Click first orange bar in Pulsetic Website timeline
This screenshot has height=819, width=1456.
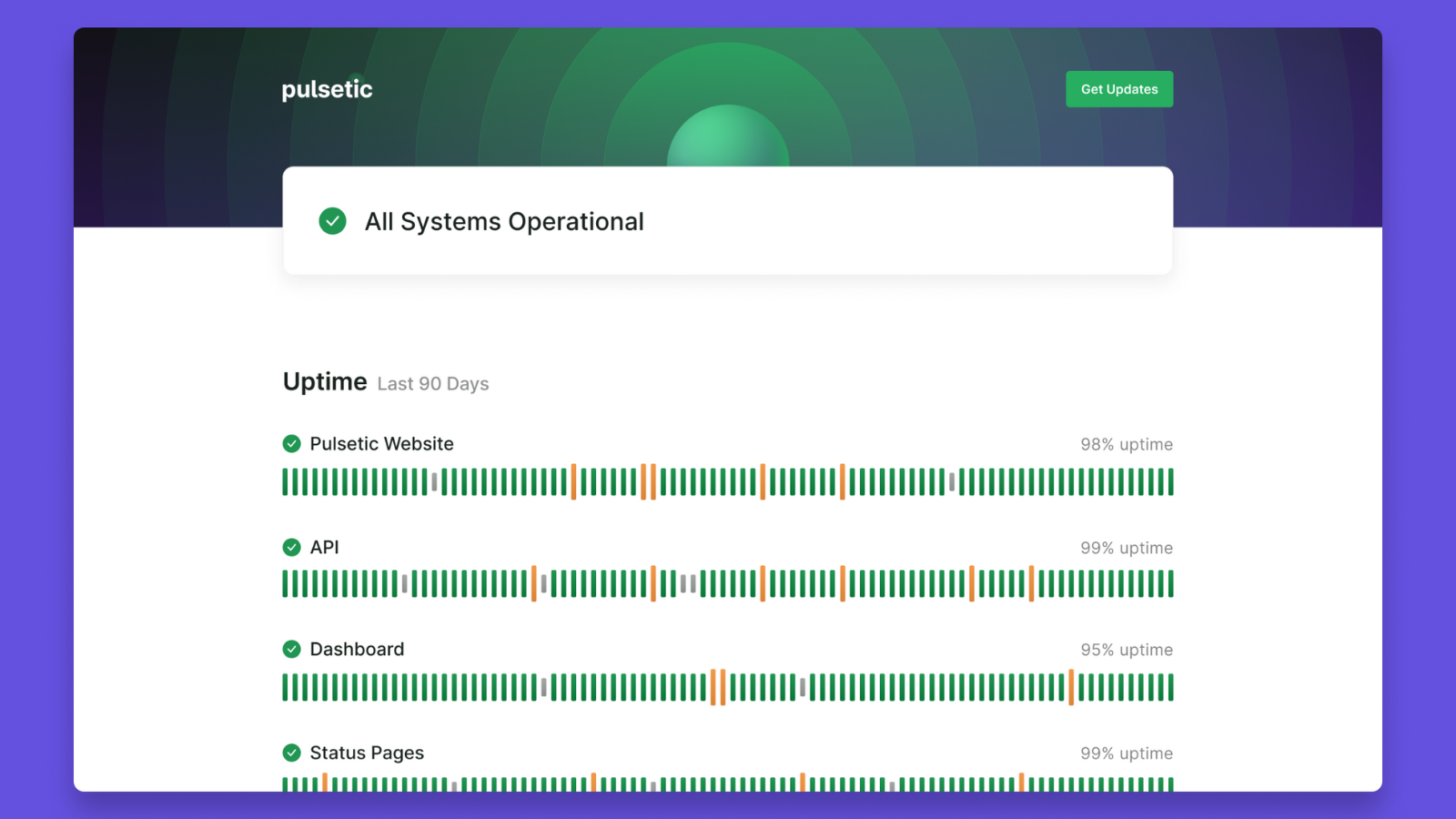[573, 481]
